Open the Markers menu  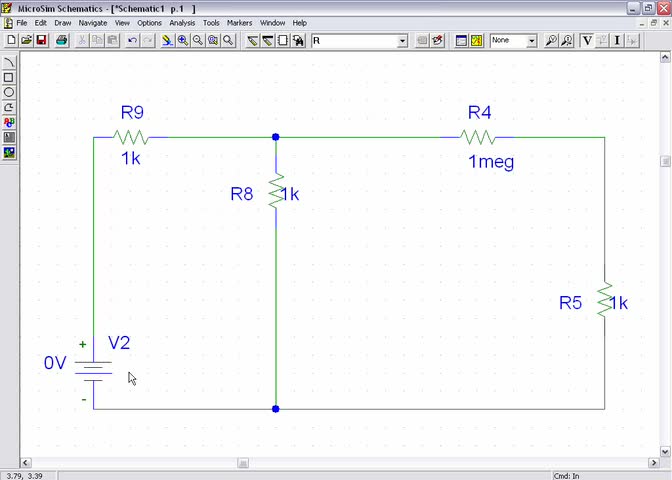tap(240, 23)
